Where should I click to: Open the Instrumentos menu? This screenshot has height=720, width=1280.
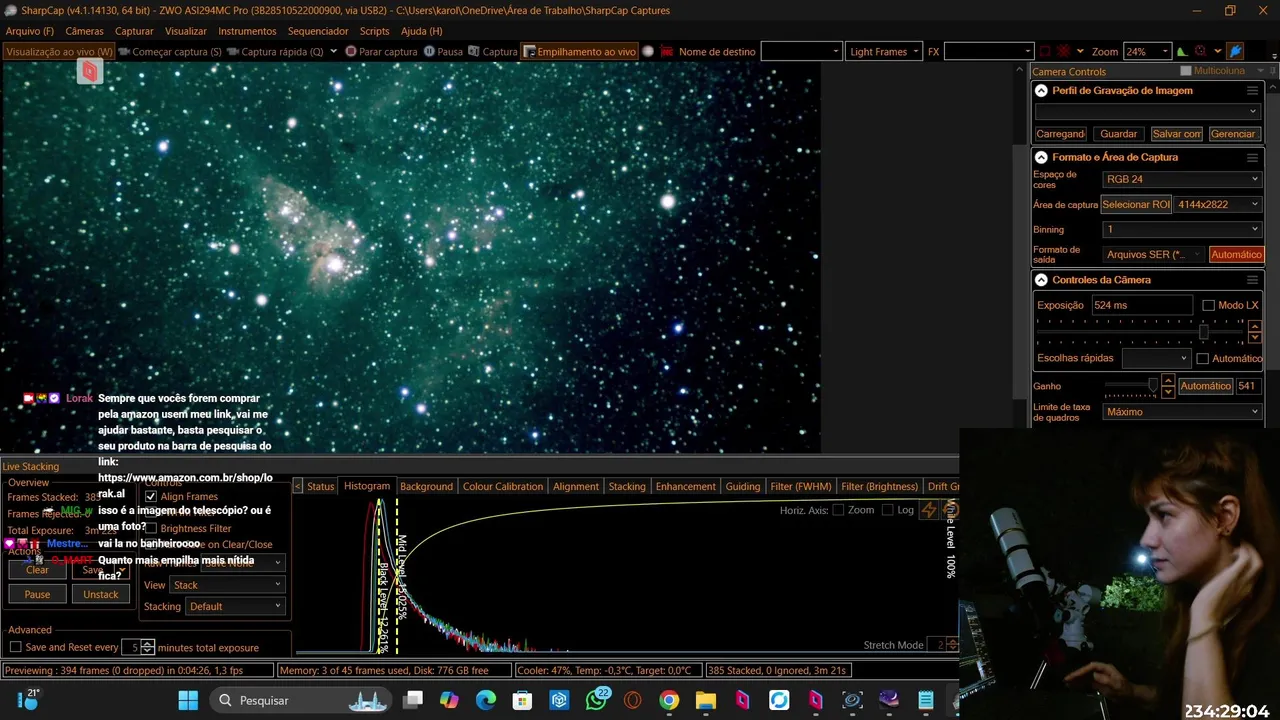[x=247, y=31]
